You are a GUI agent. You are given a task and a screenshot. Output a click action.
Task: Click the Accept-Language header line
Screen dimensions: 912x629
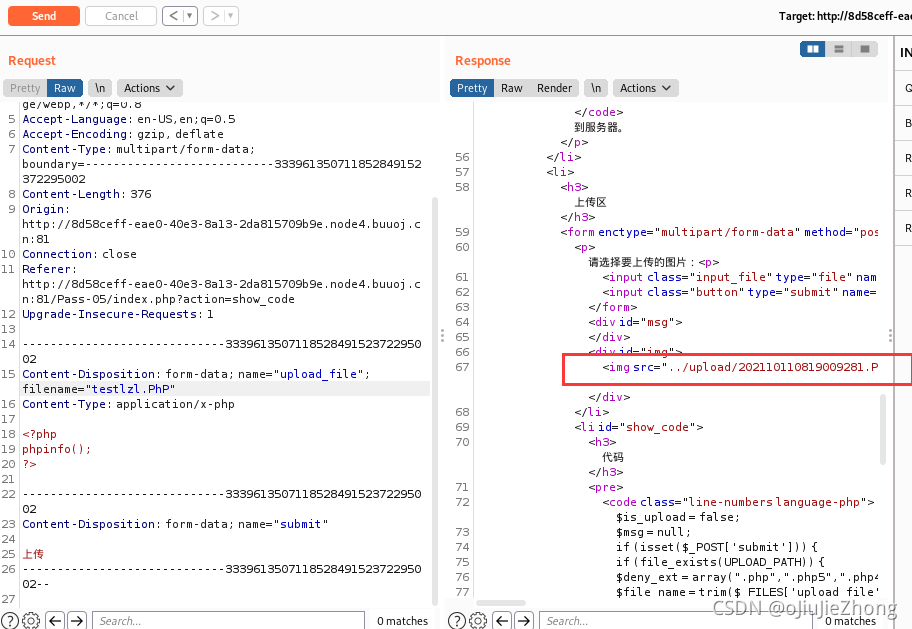point(129,119)
